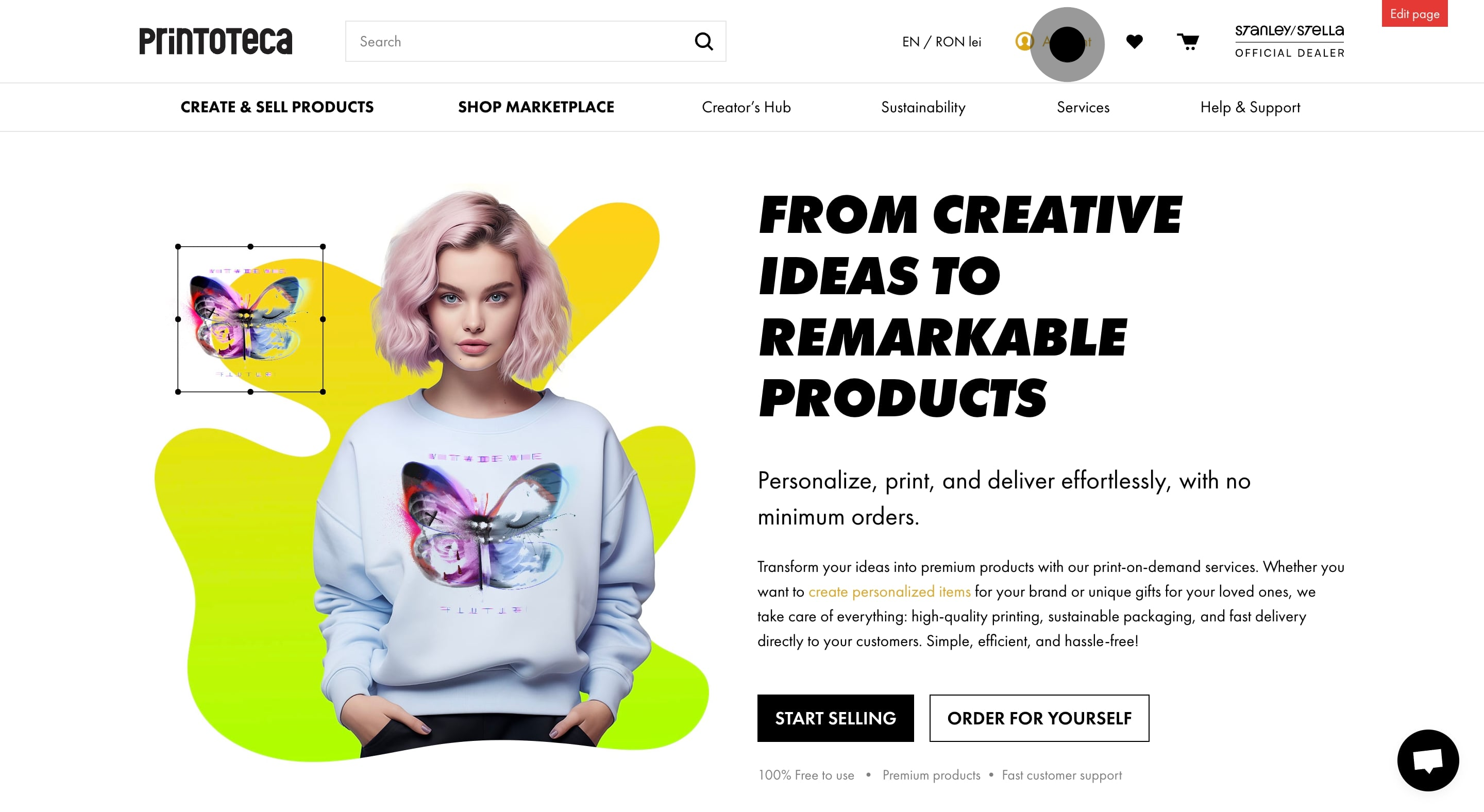The width and height of the screenshot is (1484, 812).
Task: Click the Order For Yourself button
Action: point(1039,718)
